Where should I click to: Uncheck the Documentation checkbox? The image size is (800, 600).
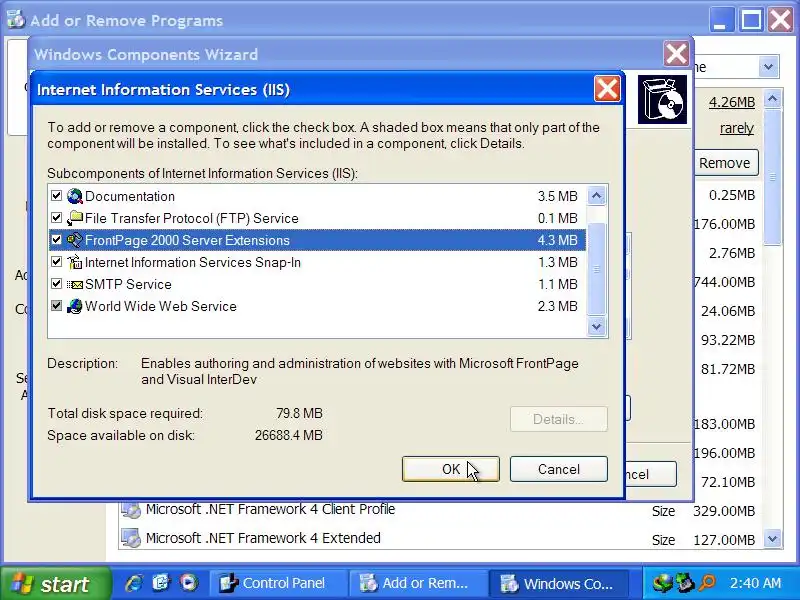click(x=57, y=195)
